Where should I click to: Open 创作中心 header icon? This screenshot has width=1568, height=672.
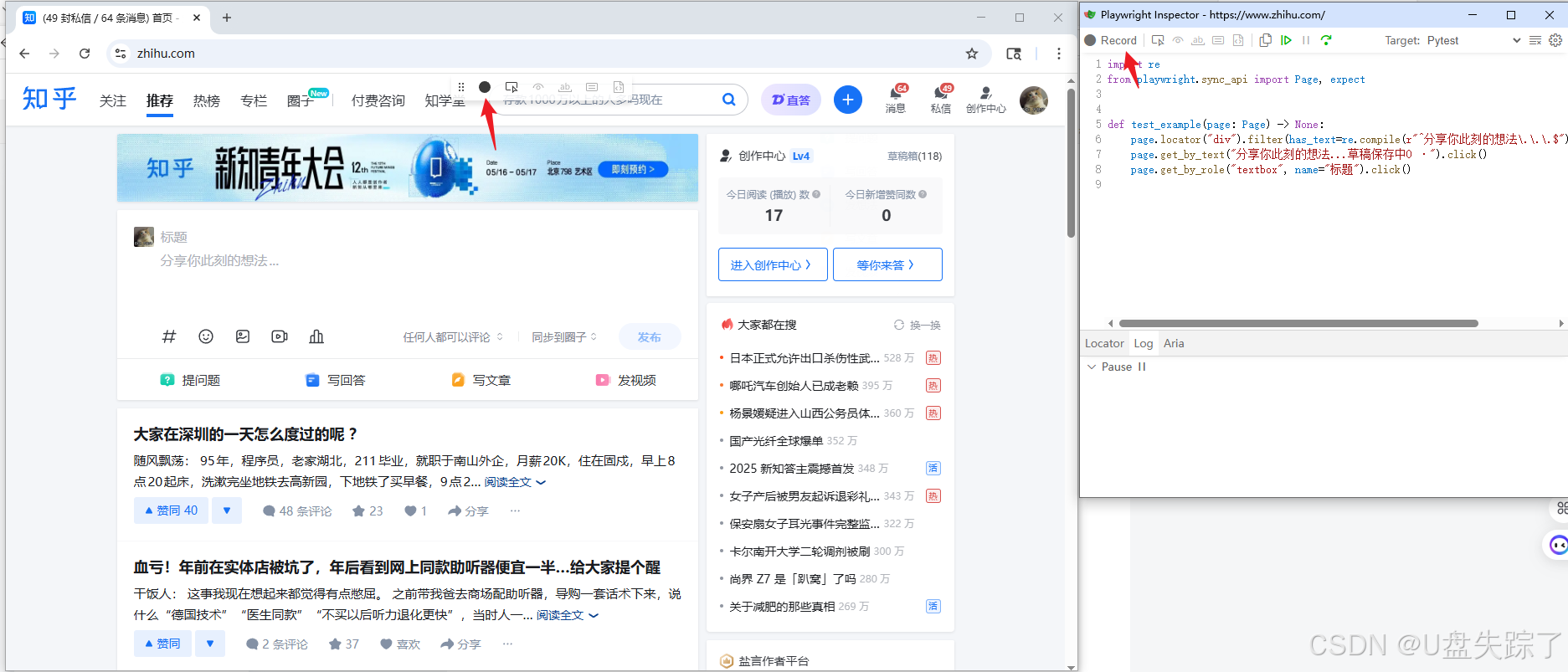click(986, 100)
